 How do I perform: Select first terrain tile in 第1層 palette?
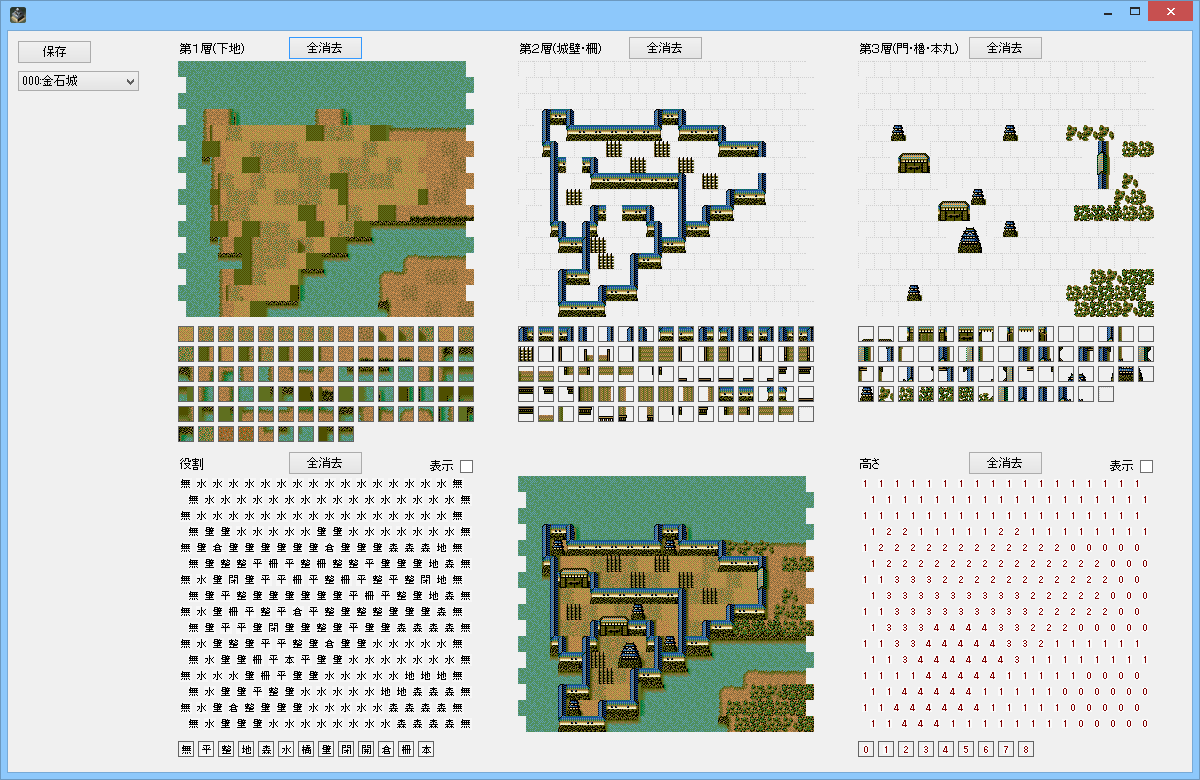186,334
